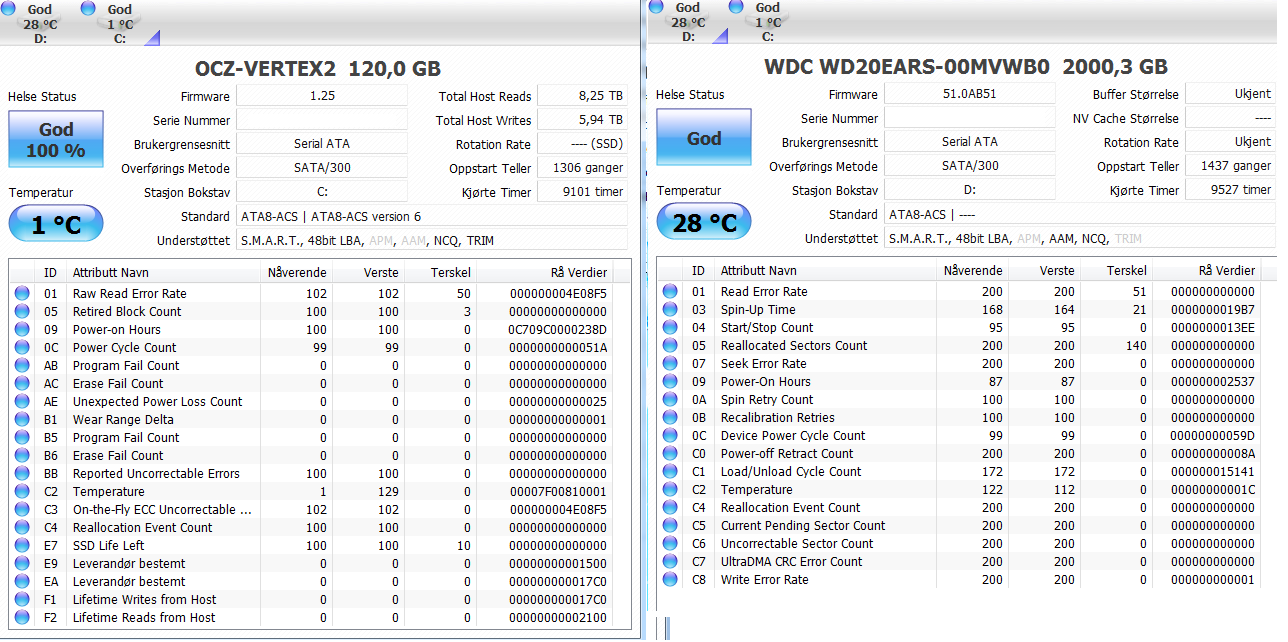Image resolution: width=1288 pixels, height=642 pixels.
Task: Click the OCZ-VERTEX2 120,0 GB drive title
Action: coord(318,69)
